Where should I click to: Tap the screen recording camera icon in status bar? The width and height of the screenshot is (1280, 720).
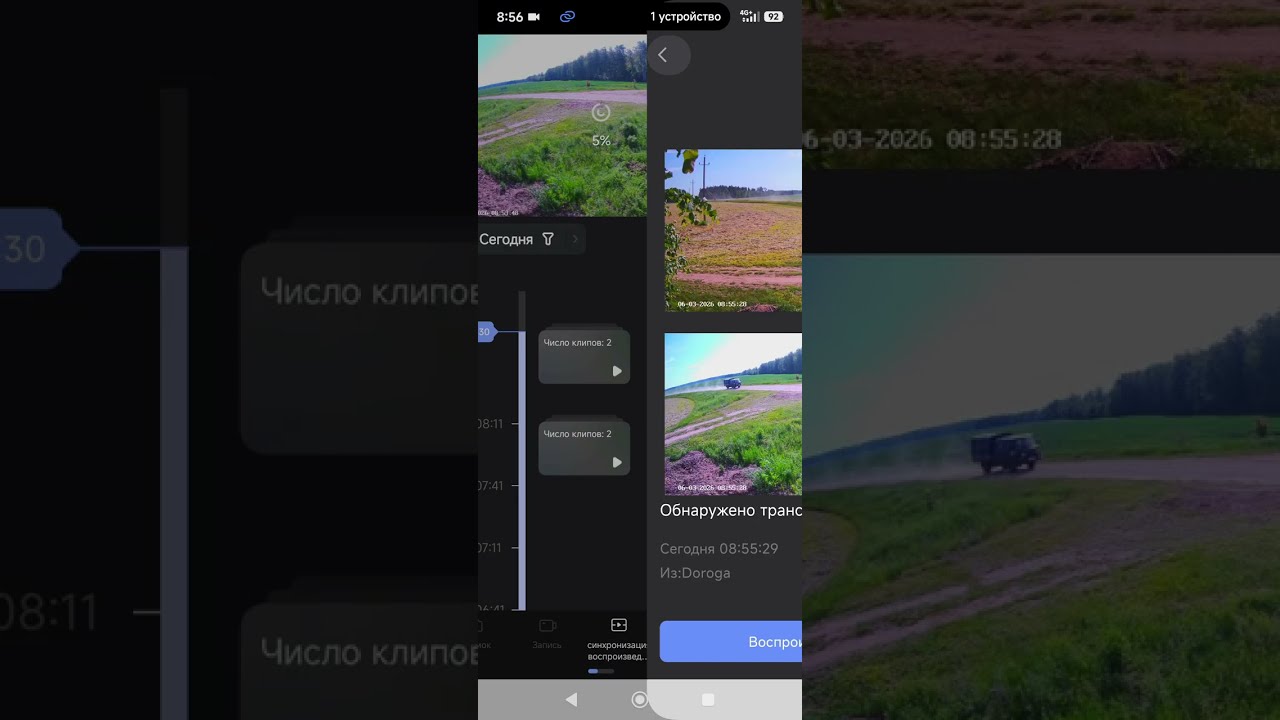point(534,17)
